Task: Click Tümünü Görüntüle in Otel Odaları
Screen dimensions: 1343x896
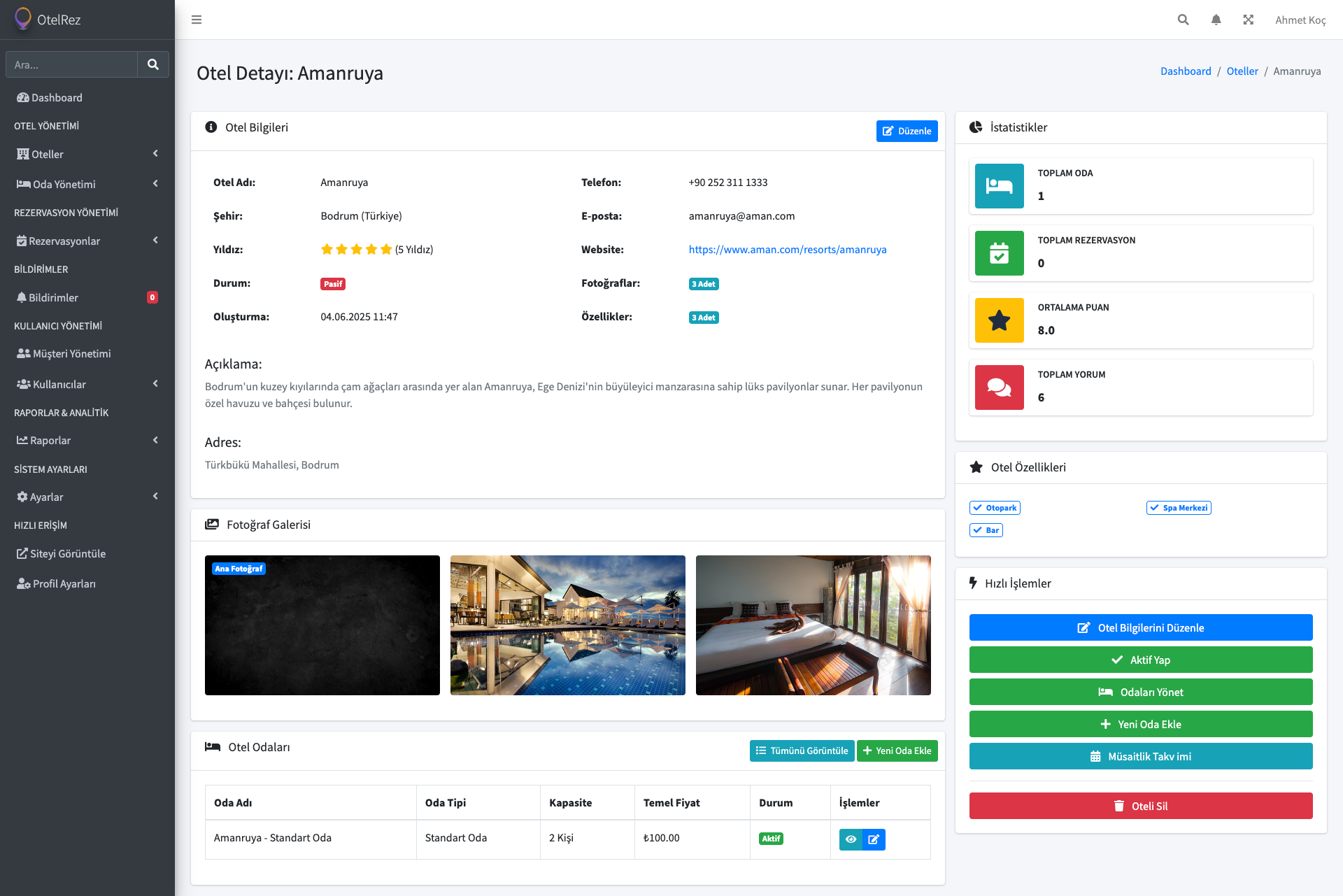Action: pos(802,751)
